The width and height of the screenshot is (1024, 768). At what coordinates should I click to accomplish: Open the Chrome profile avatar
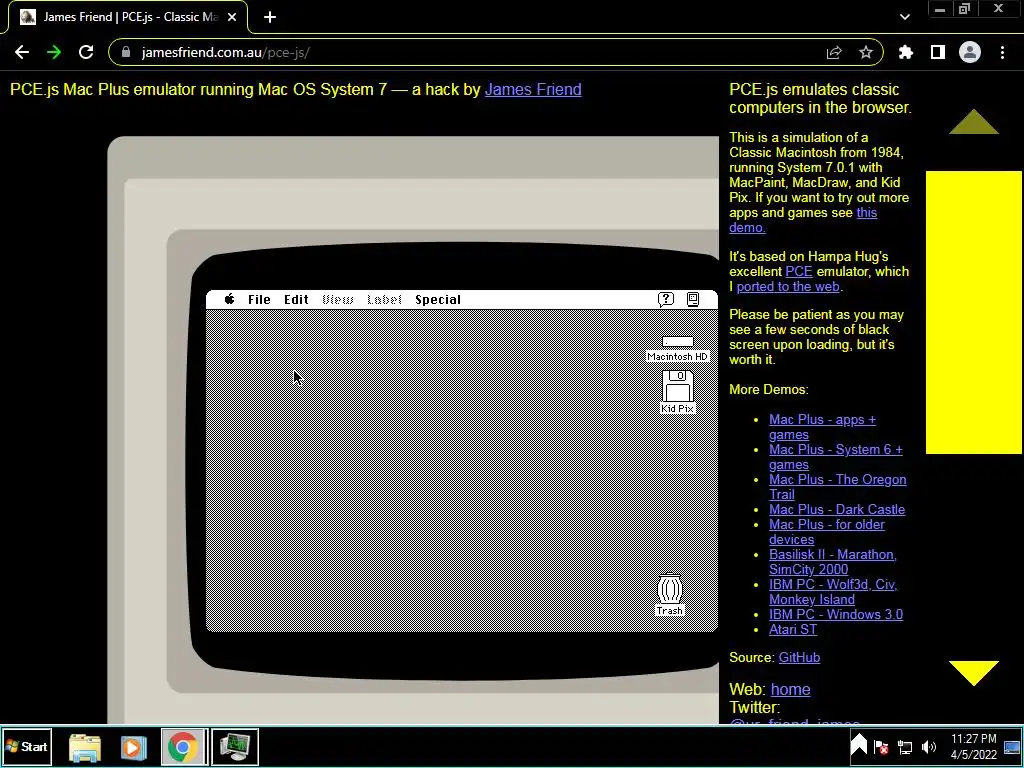(x=970, y=52)
